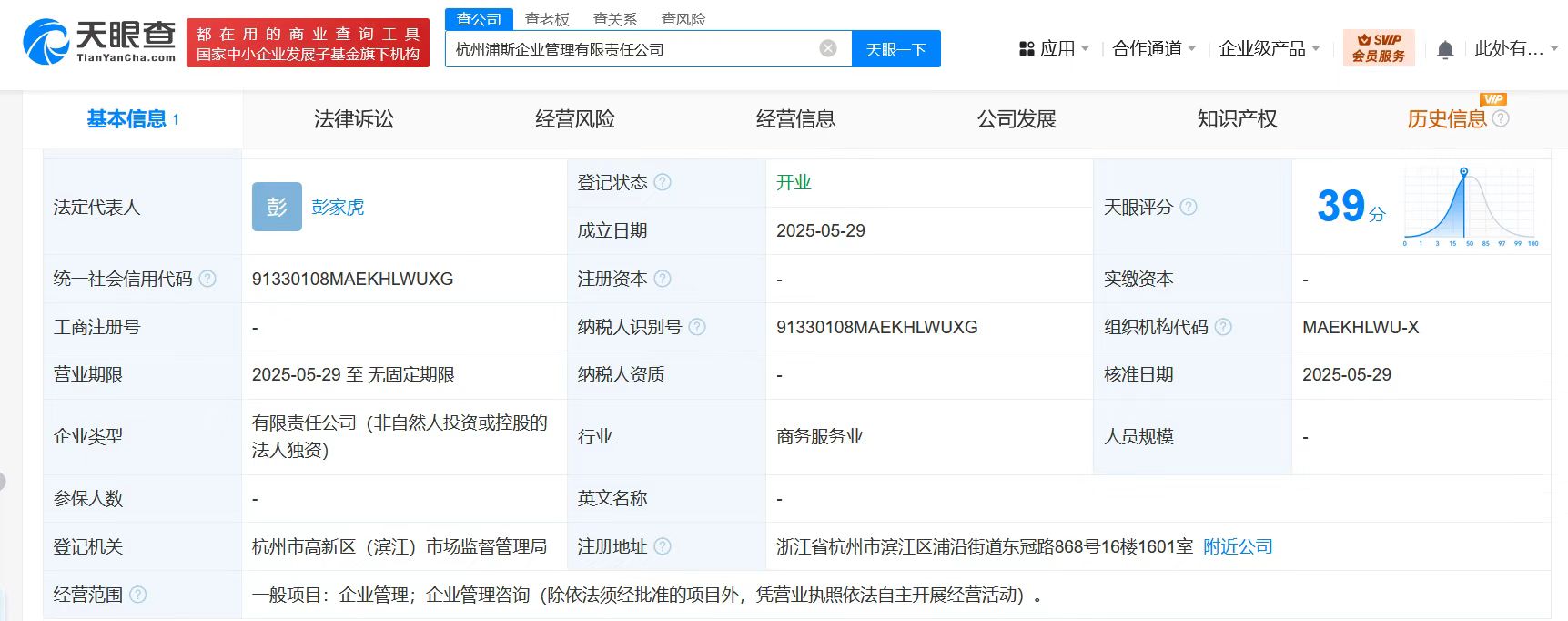This screenshot has height=621, width=1568.
Task: Click help icon next to 纳税人识别号
Action: point(697,327)
